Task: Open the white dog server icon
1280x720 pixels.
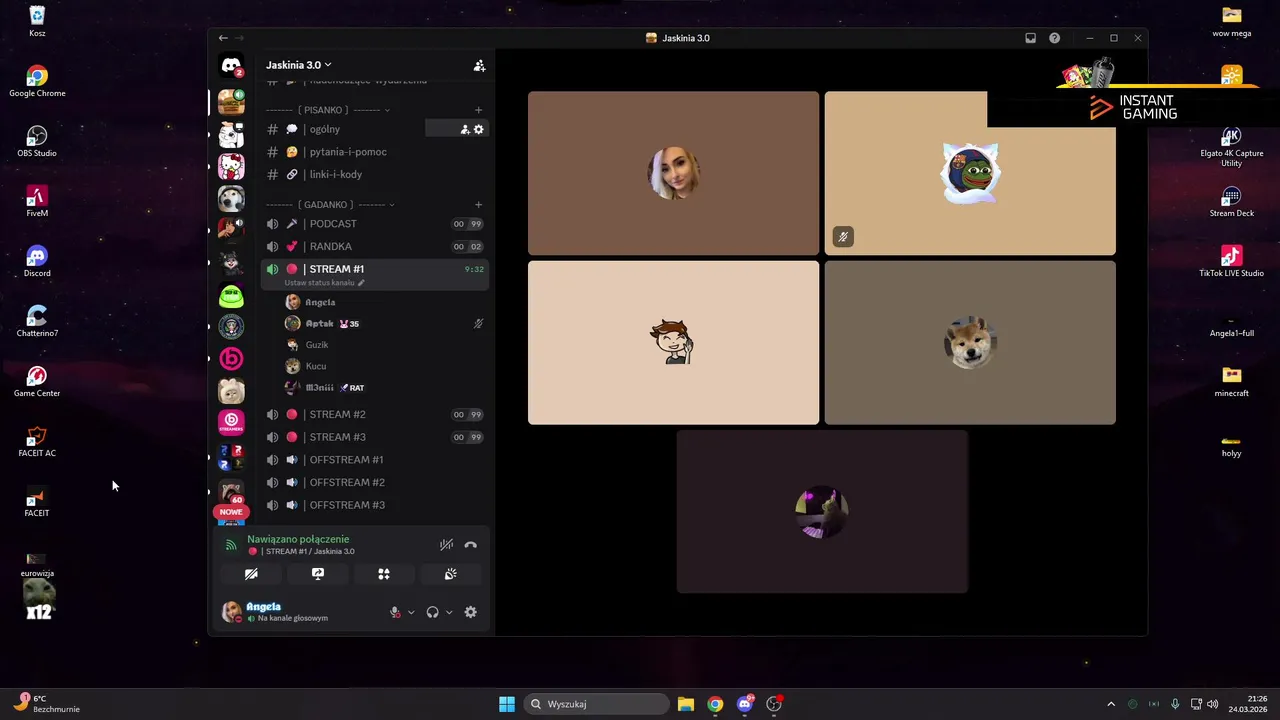Action: point(231,198)
